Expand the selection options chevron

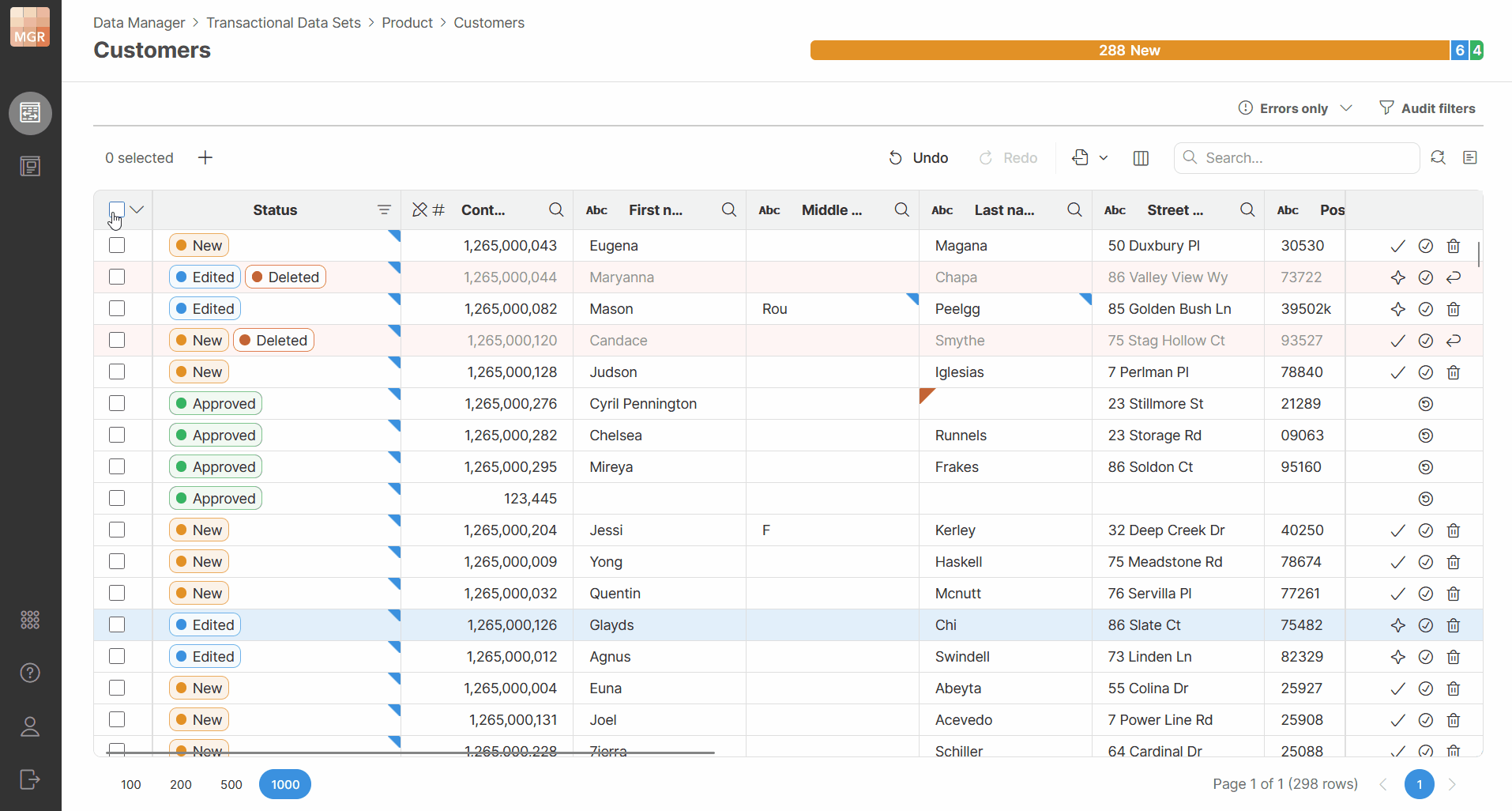[137, 209]
